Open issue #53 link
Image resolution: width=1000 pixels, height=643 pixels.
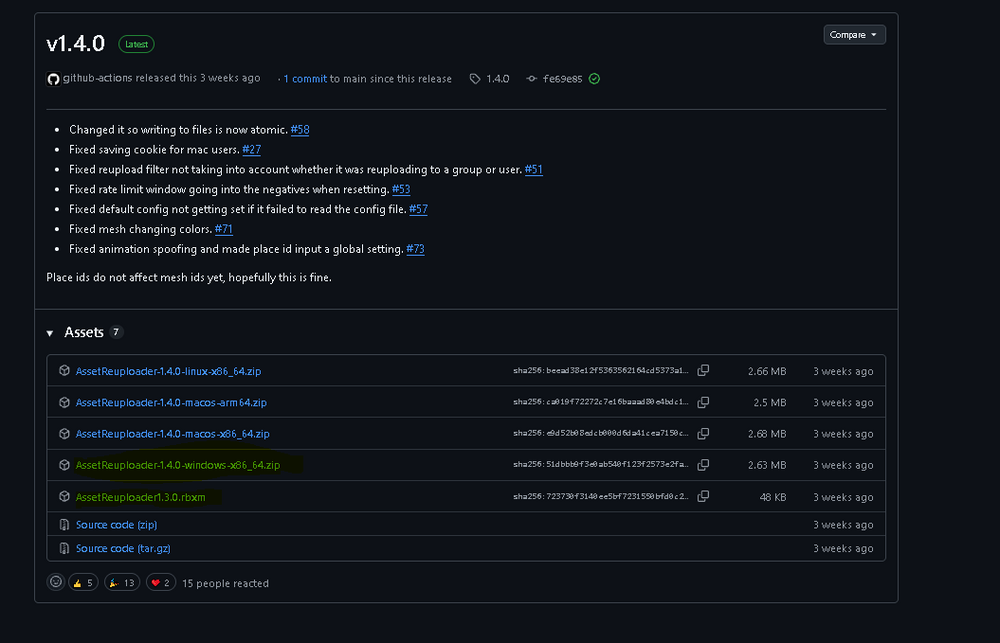tap(401, 189)
